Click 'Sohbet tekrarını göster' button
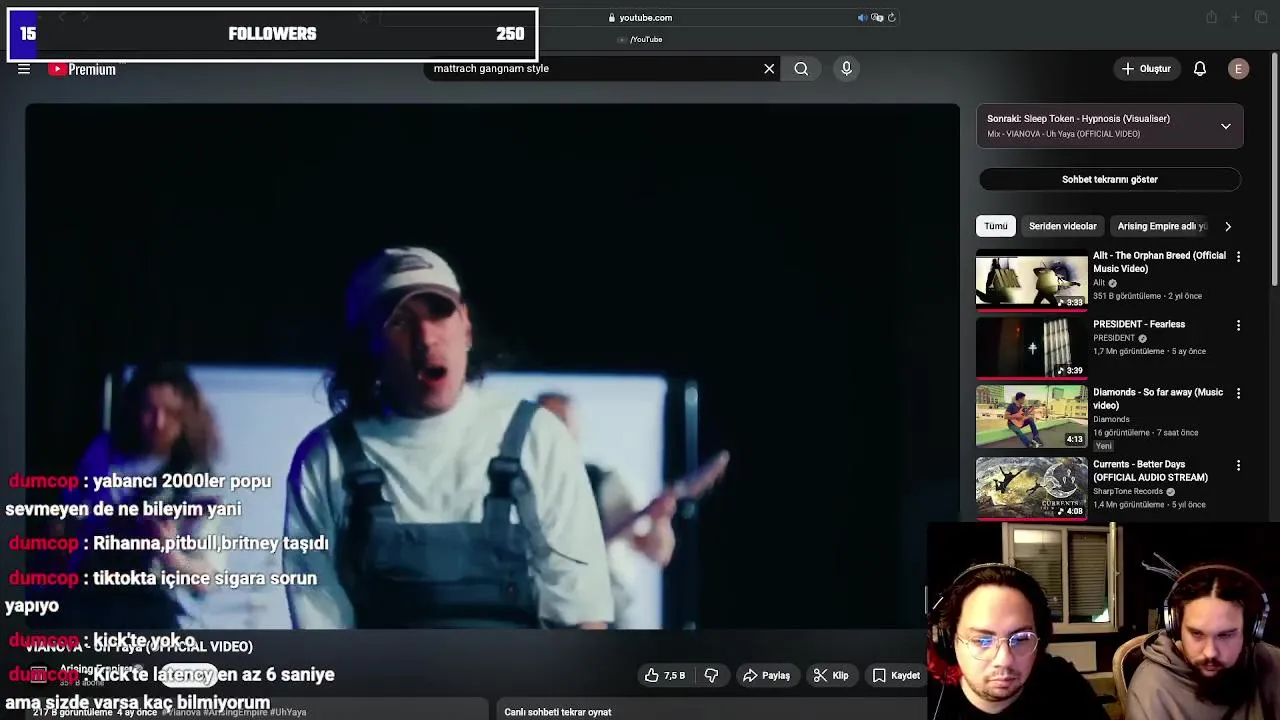The image size is (1280, 720). pos(1110,180)
